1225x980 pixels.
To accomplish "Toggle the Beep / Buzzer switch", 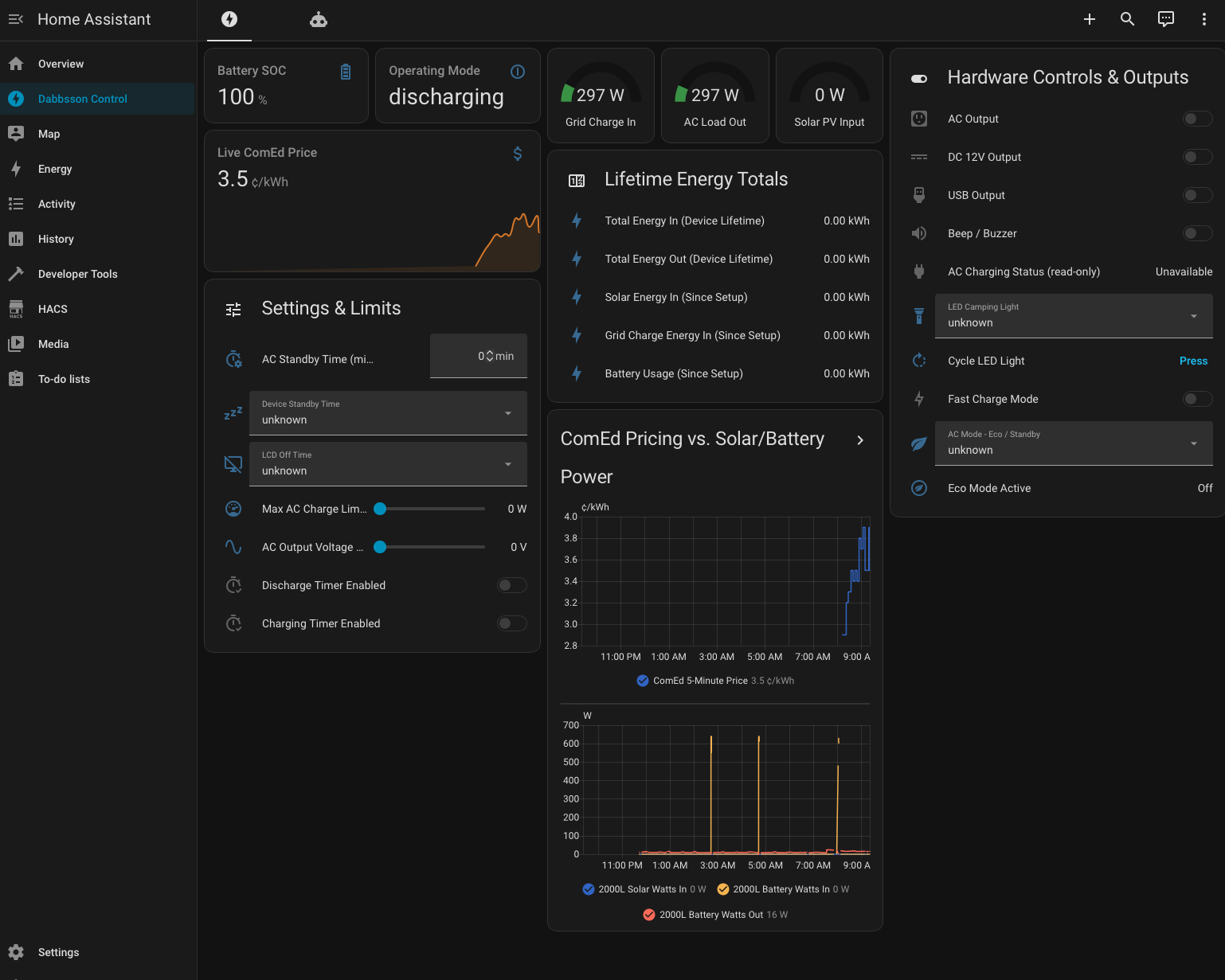I will pyautogui.click(x=1197, y=233).
